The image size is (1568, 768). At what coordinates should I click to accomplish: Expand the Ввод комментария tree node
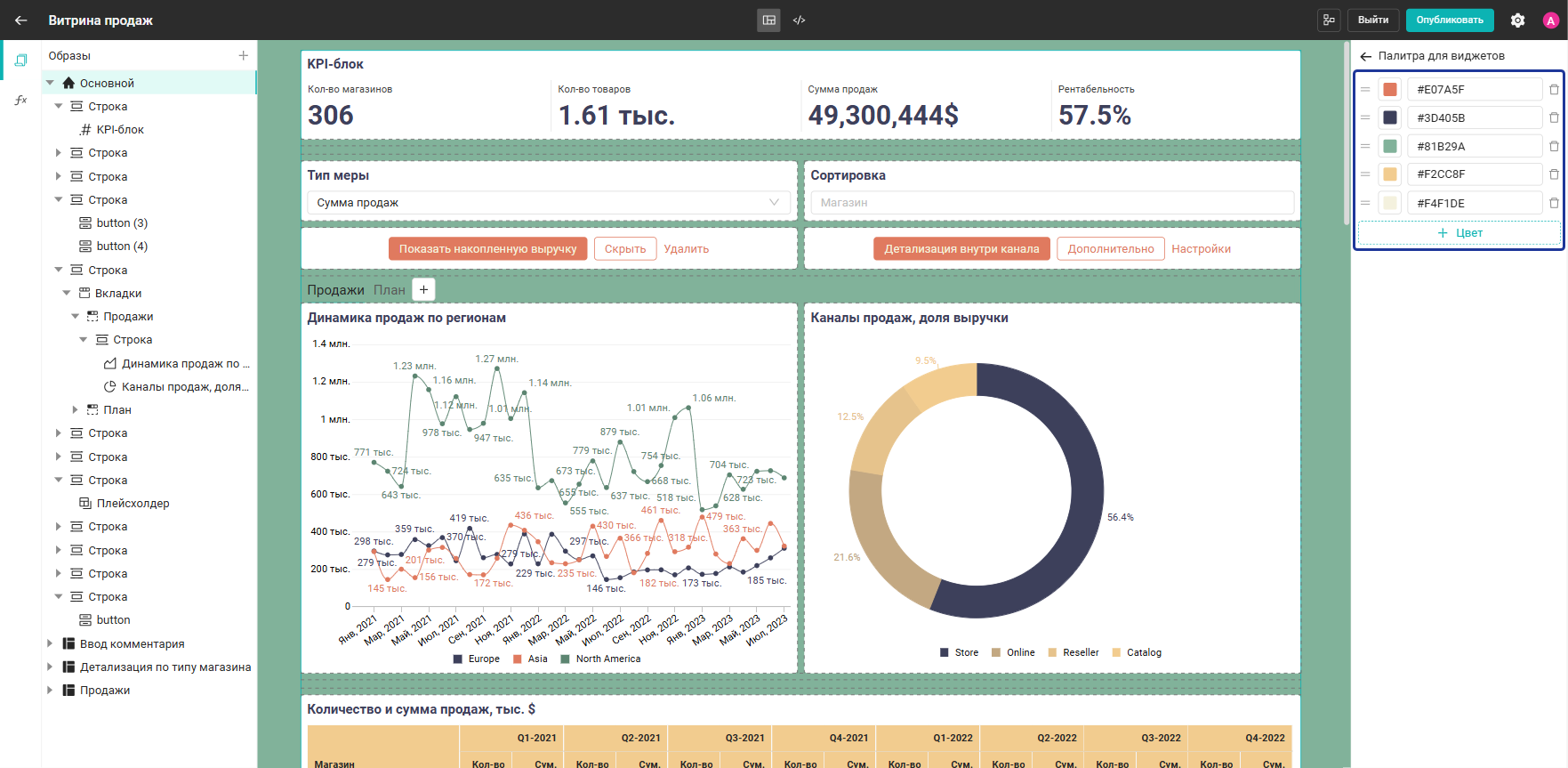click(50, 643)
